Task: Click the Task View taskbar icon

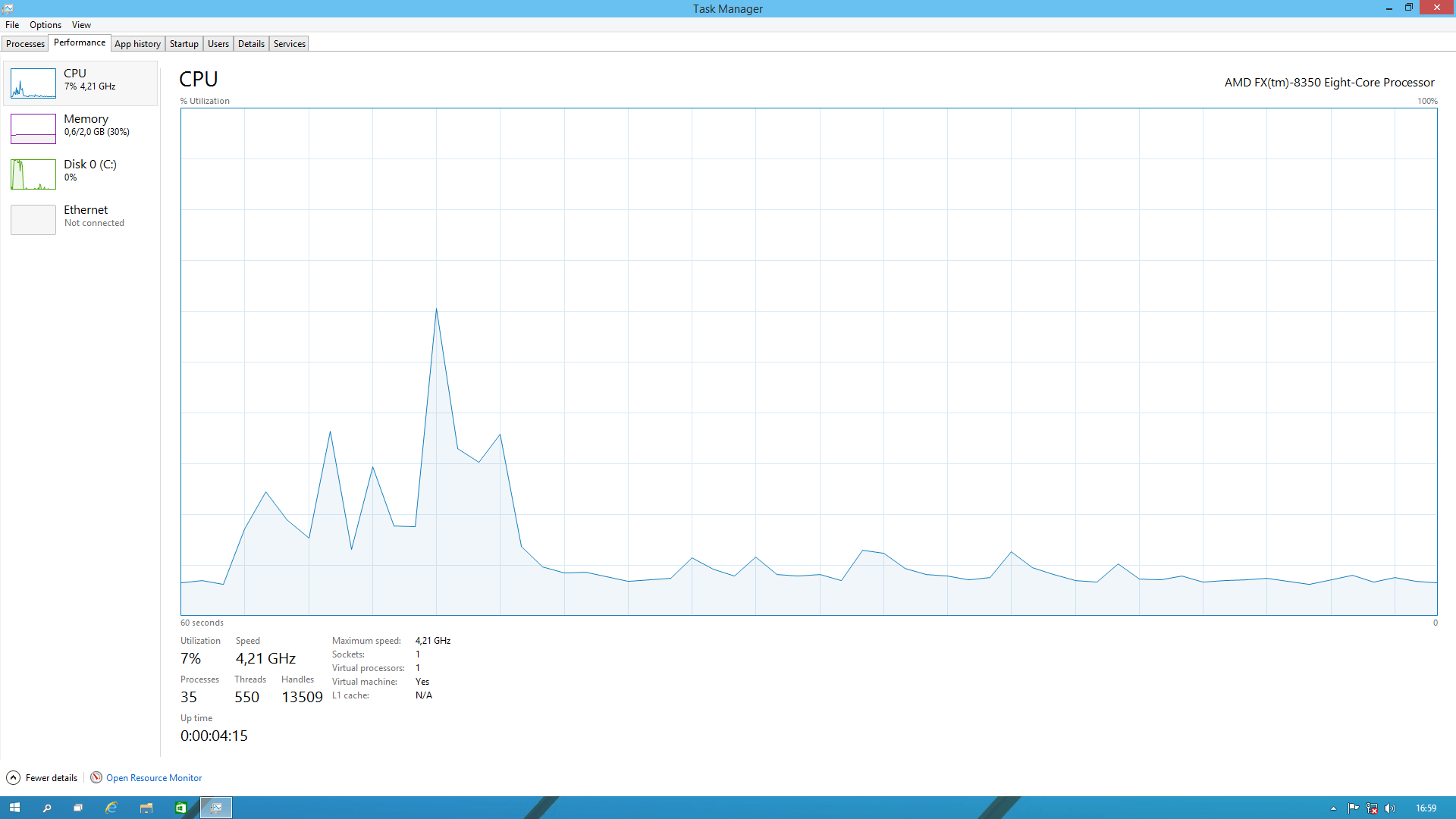Action: coord(78,808)
